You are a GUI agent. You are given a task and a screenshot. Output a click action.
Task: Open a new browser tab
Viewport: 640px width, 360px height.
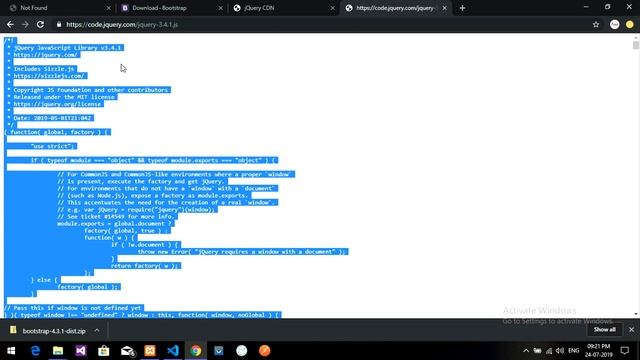462,8
